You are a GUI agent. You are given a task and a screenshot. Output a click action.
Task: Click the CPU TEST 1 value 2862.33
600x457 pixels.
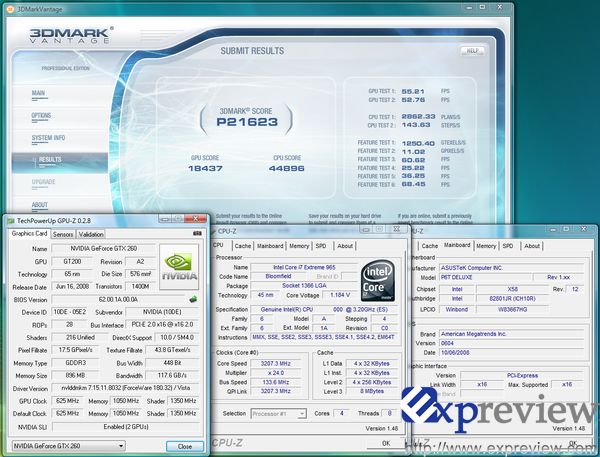(418, 116)
